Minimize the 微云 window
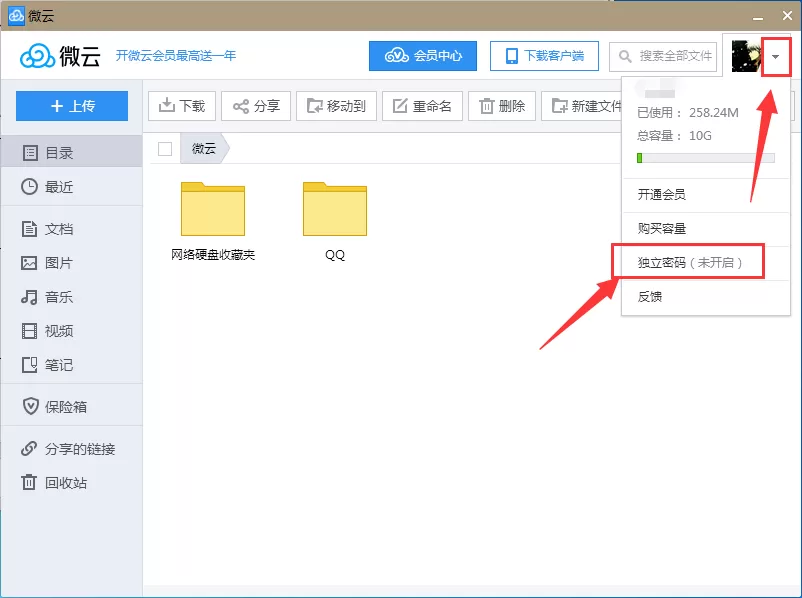Image resolution: width=802 pixels, height=598 pixels. (758, 16)
